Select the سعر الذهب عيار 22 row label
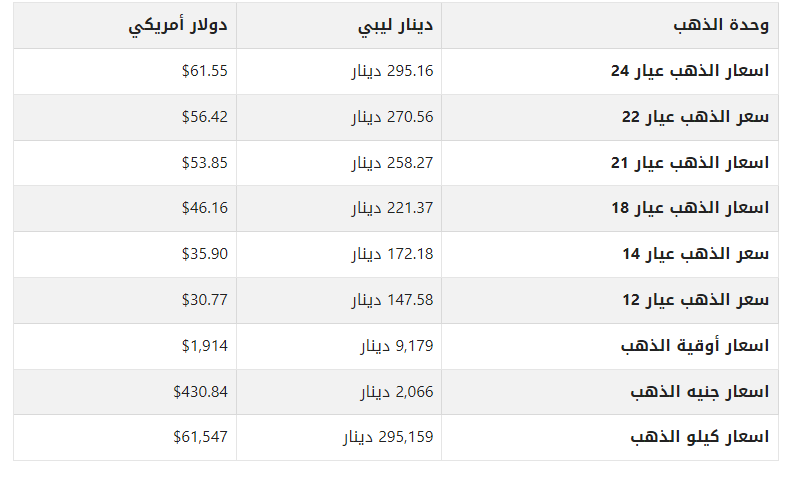 (x=695, y=117)
